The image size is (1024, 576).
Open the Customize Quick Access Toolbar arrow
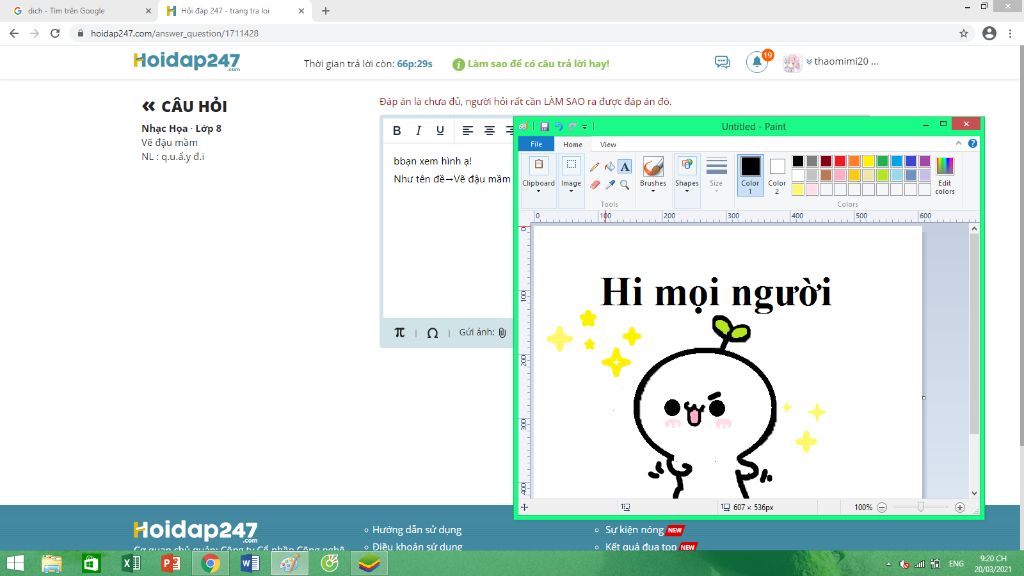tap(585, 127)
